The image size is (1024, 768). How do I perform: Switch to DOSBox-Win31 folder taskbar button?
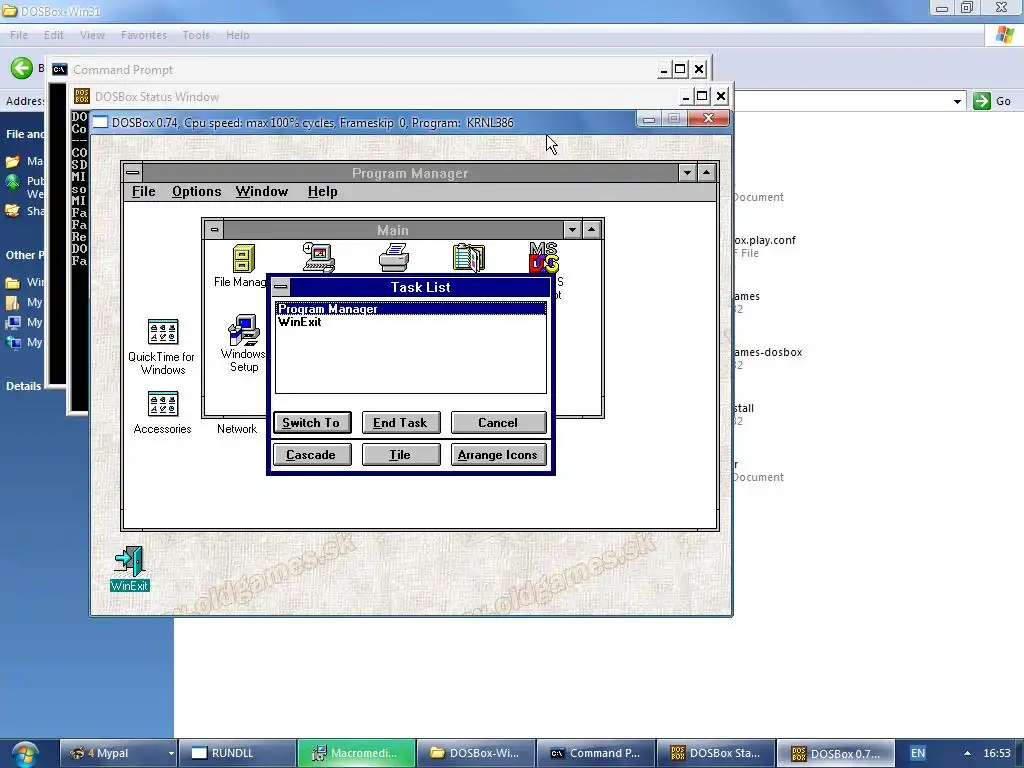(x=475, y=753)
